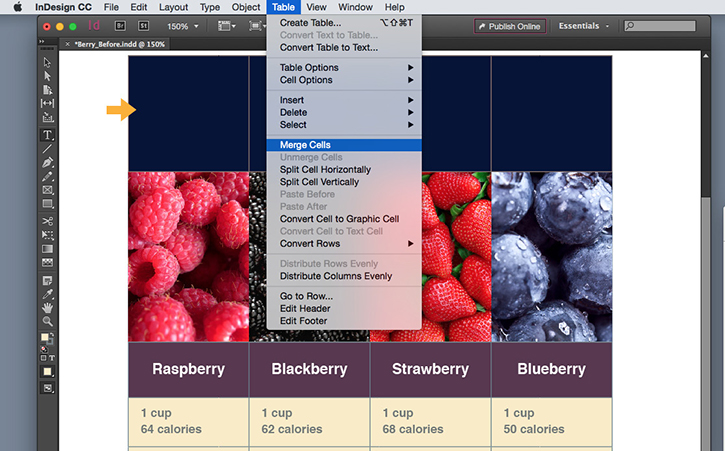Viewport: 725px width, 451px height.
Task: Expand the Cell Options submenu
Action: point(344,80)
